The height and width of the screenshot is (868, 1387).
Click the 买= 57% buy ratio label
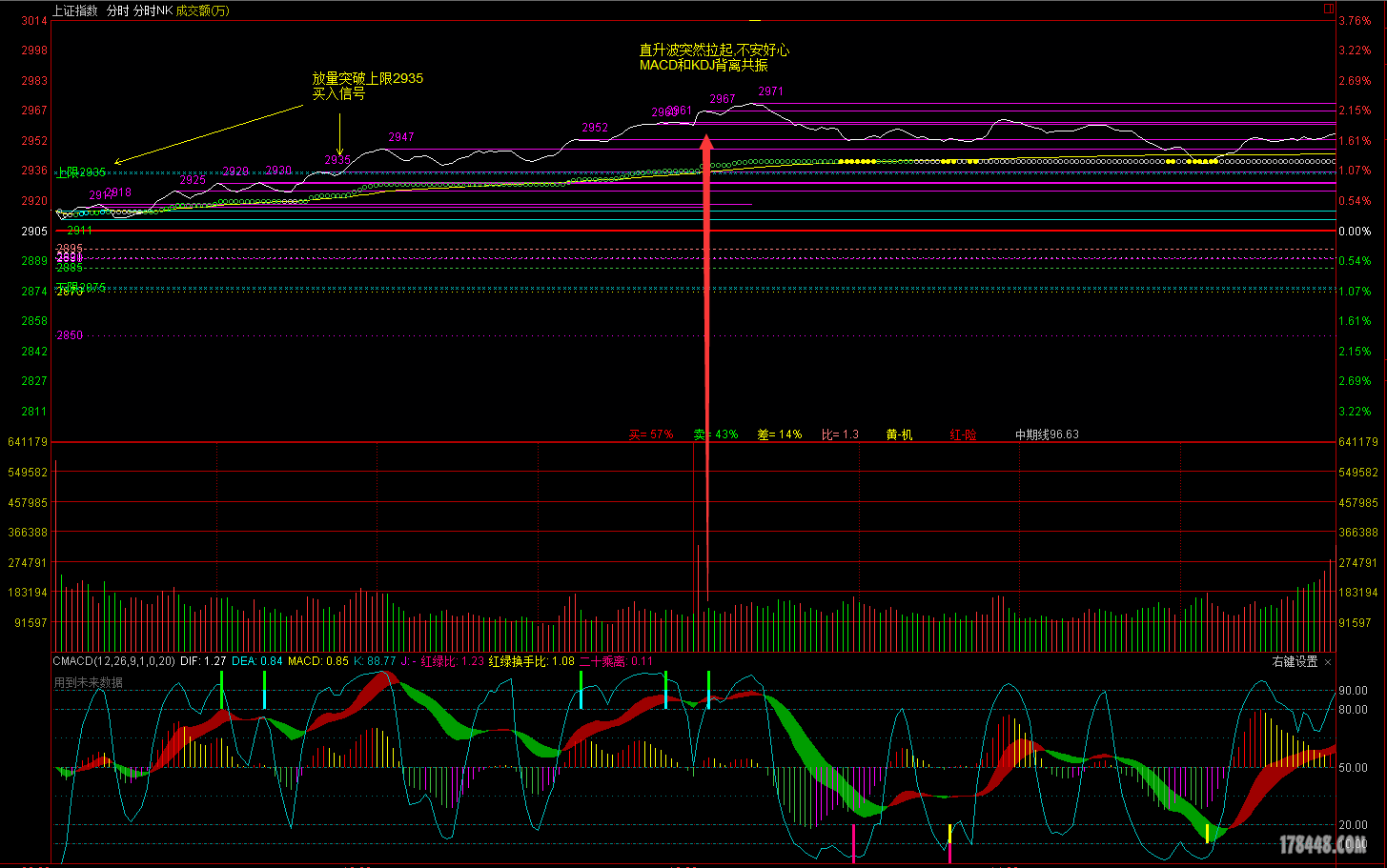[x=651, y=434]
